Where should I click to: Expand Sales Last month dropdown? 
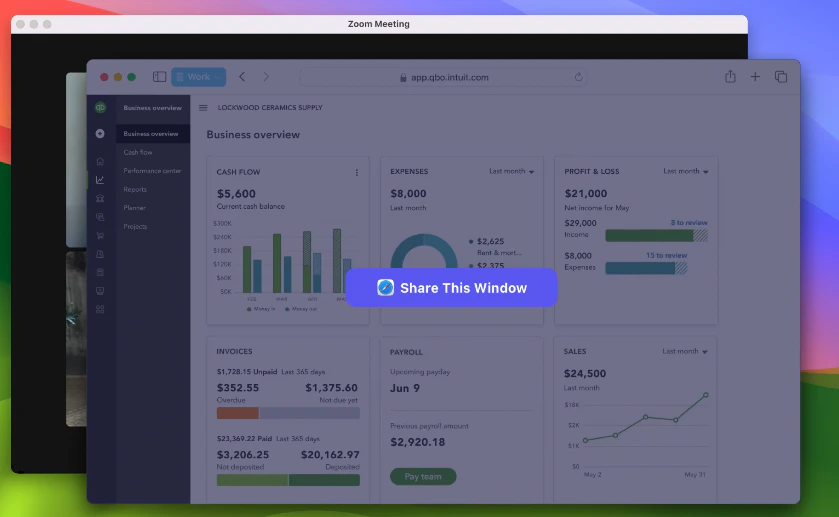pyautogui.click(x=685, y=351)
